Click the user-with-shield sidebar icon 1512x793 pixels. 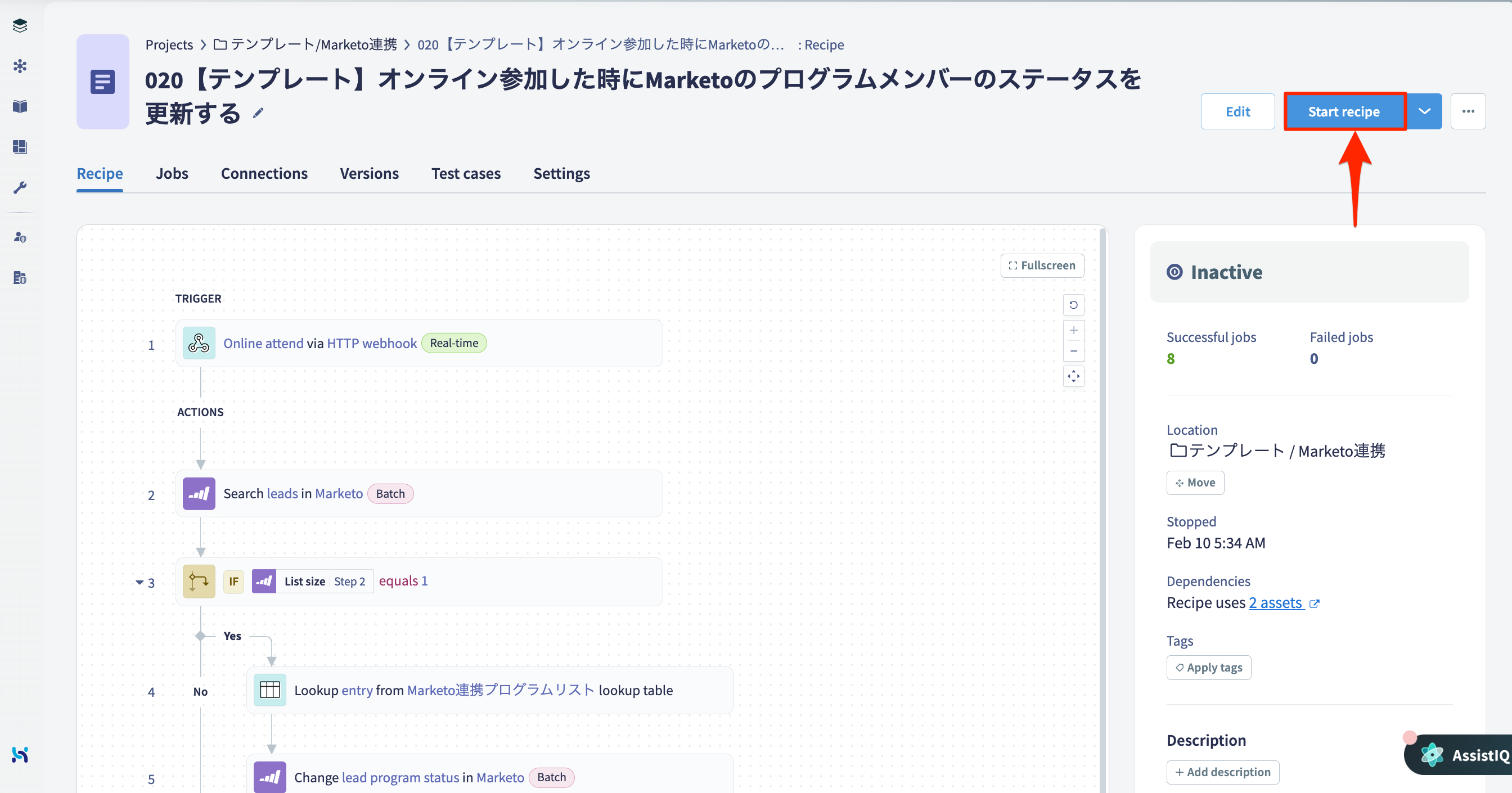pyautogui.click(x=20, y=237)
